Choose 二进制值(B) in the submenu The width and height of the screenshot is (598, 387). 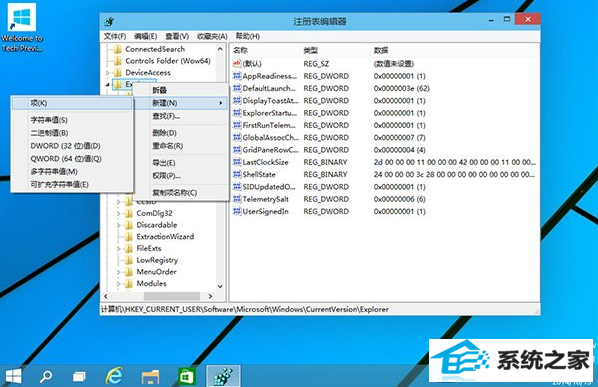point(72,133)
